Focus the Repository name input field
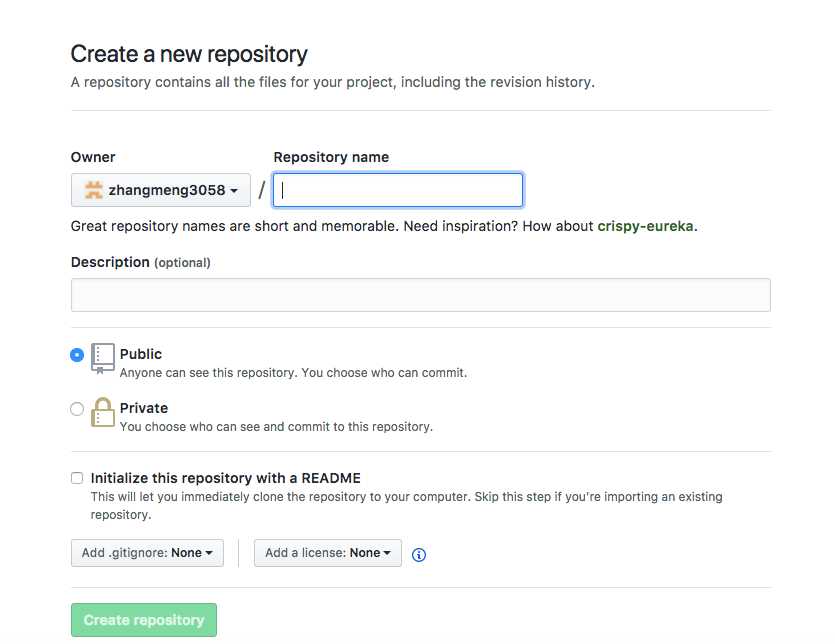 tap(398, 190)
